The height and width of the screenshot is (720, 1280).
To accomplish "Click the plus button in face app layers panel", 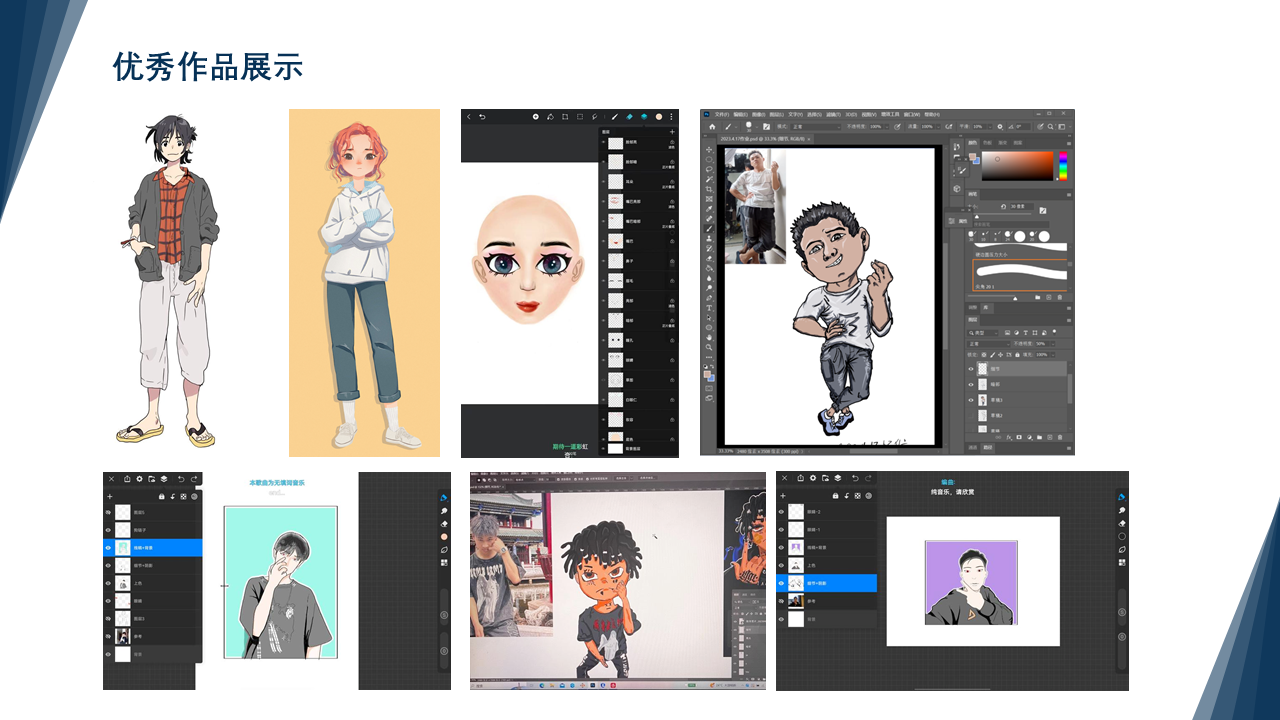I will (671, 131).
